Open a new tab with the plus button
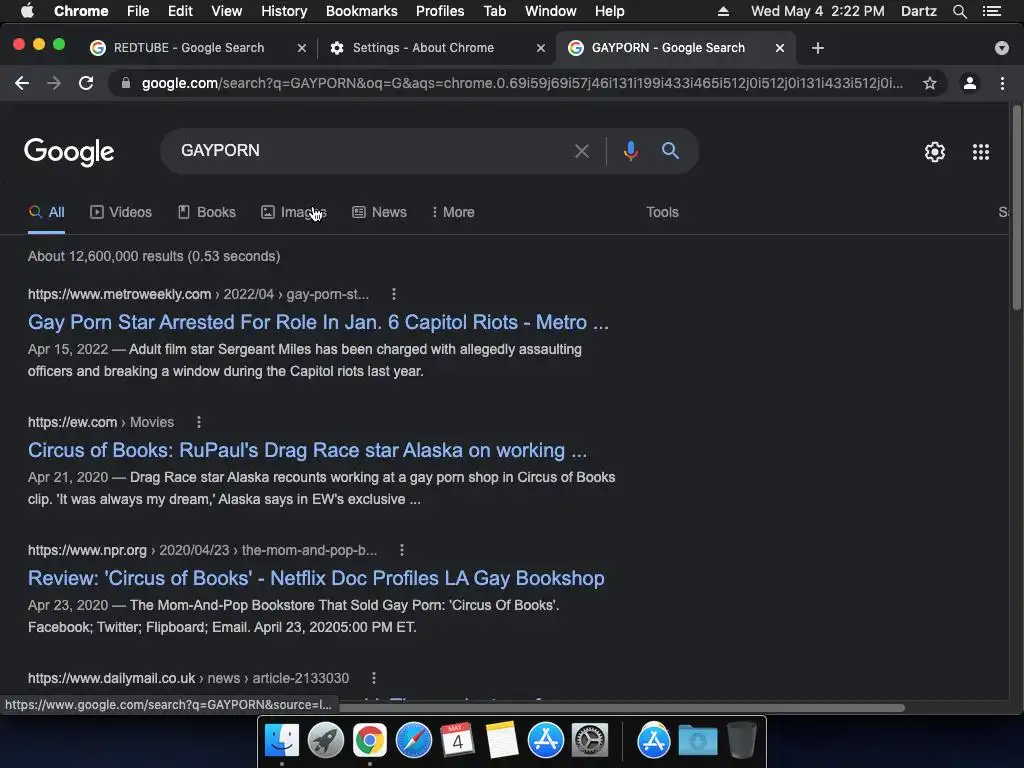 (x=818, y=48)
